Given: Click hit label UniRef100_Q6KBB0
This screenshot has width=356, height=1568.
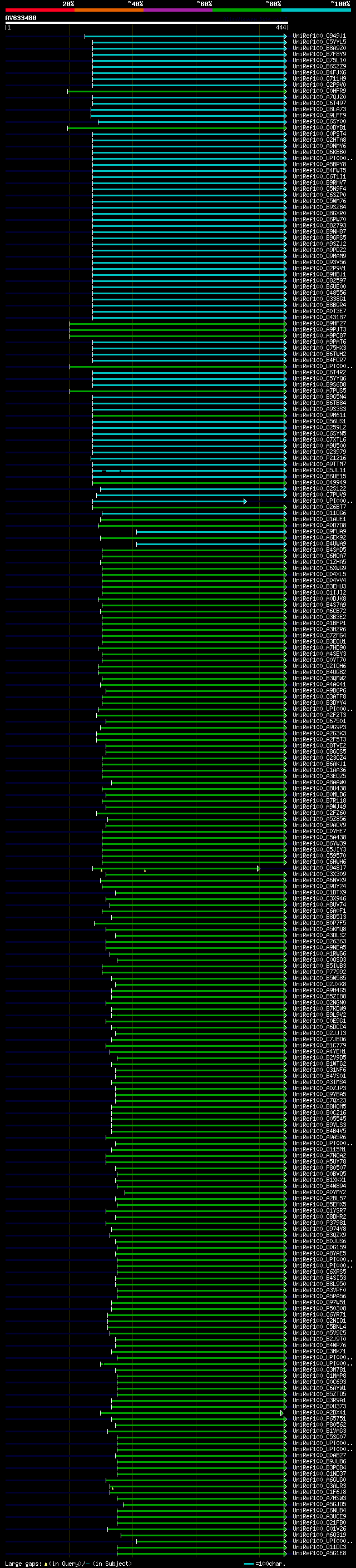Looking at the screenshot, I should [x=319, y=152].
